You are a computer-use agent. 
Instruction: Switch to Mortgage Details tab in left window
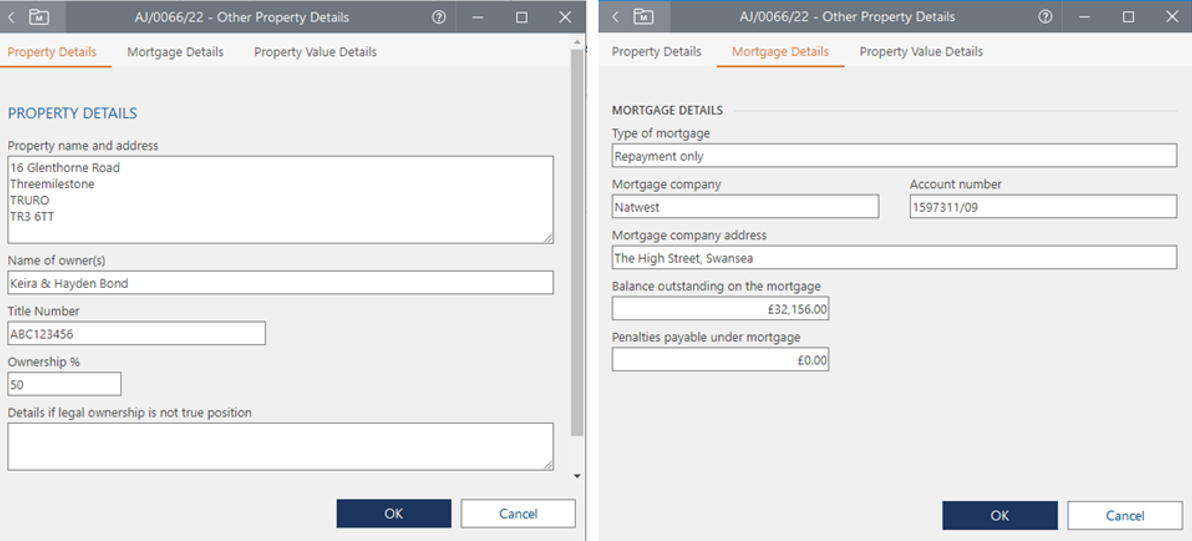[175, 52]
